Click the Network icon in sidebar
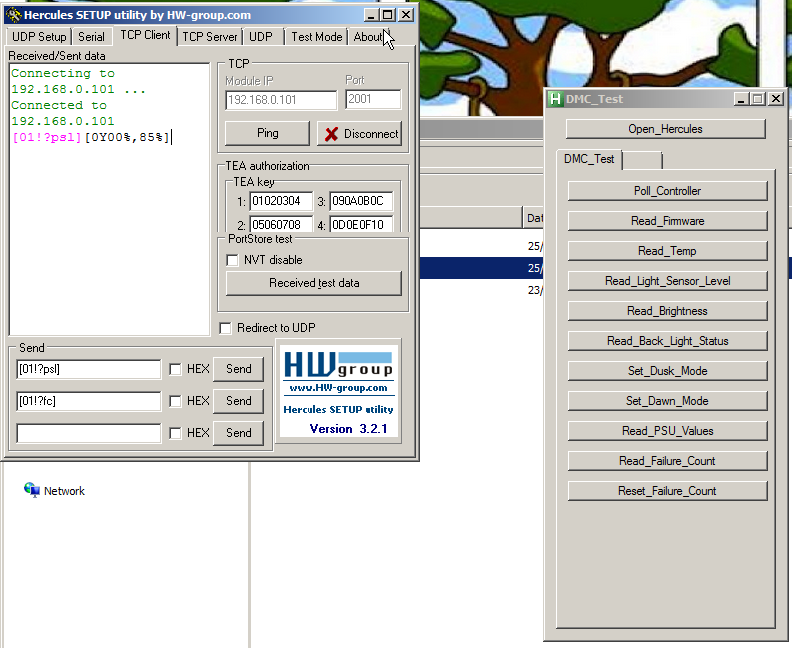 tap(32, 491)
